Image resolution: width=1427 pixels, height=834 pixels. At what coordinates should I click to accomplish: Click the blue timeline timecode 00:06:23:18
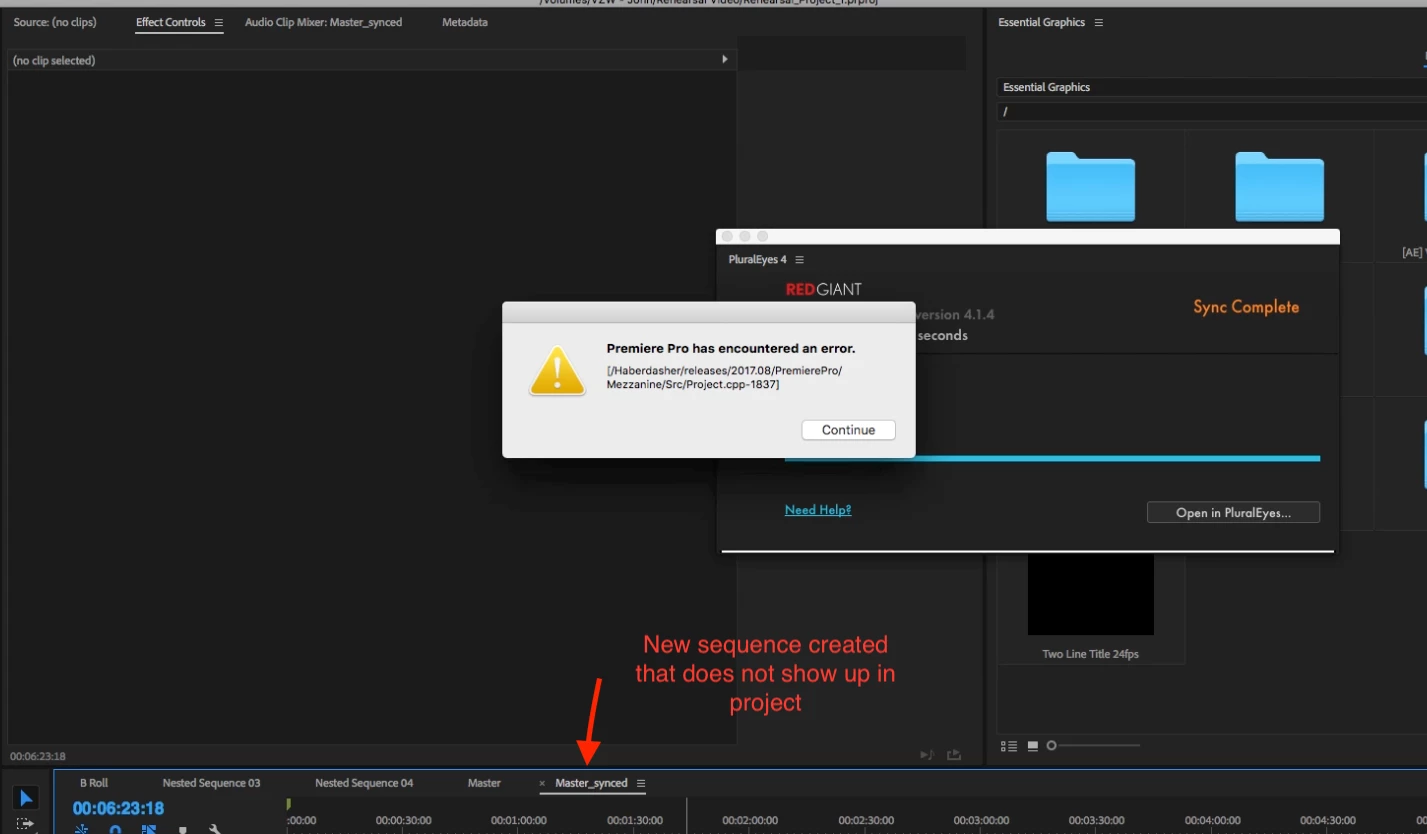pyautogui.click(x=118, y=808)
